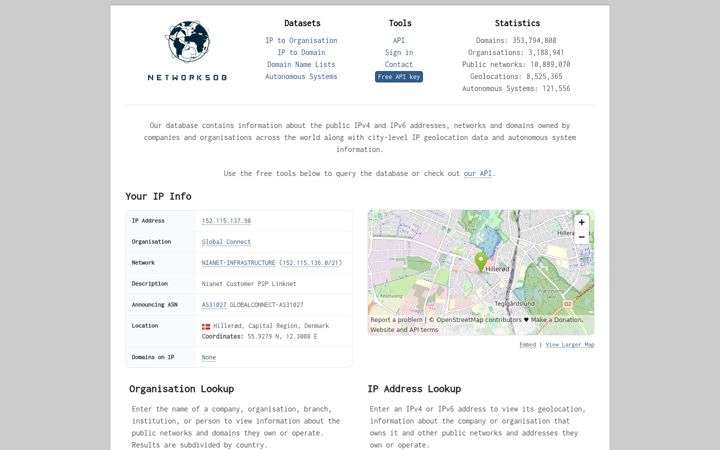This screenshot has width=720, height=450.
Task: Click Autonomous Systems: 121,556 statistic
Action: pos(516,88)
